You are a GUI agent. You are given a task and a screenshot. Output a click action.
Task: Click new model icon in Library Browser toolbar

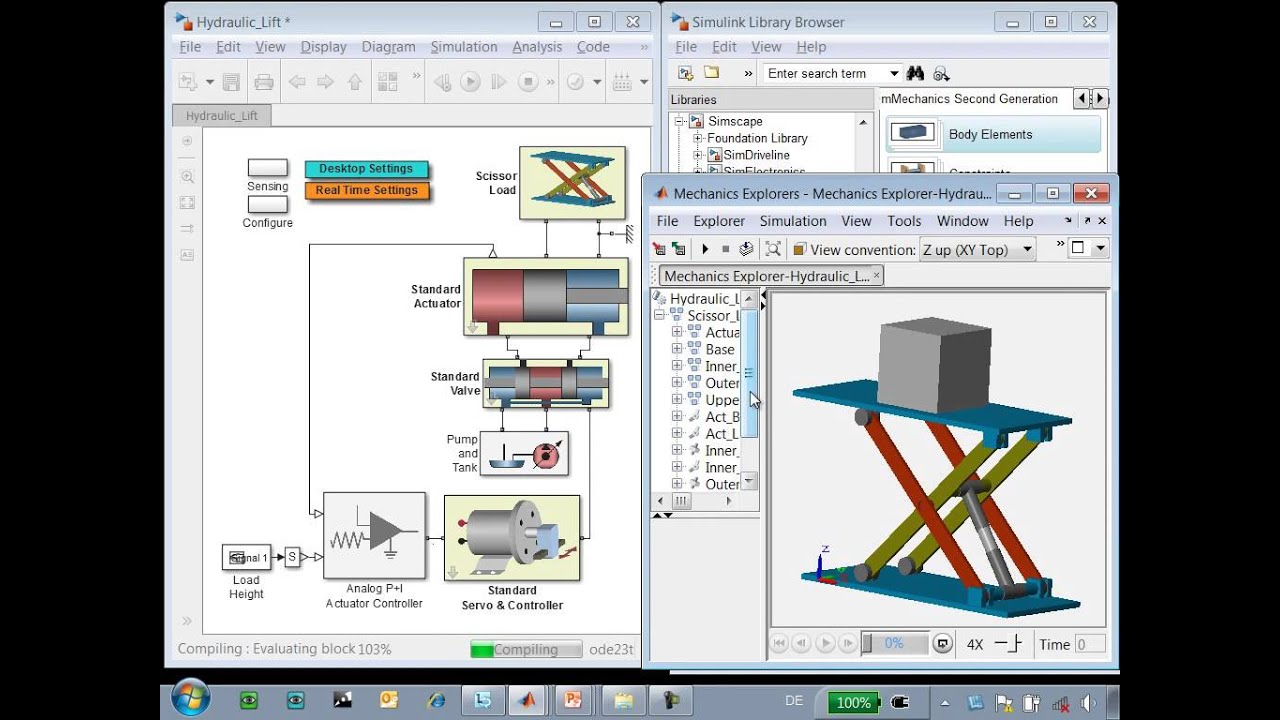[x=685, y=73]
